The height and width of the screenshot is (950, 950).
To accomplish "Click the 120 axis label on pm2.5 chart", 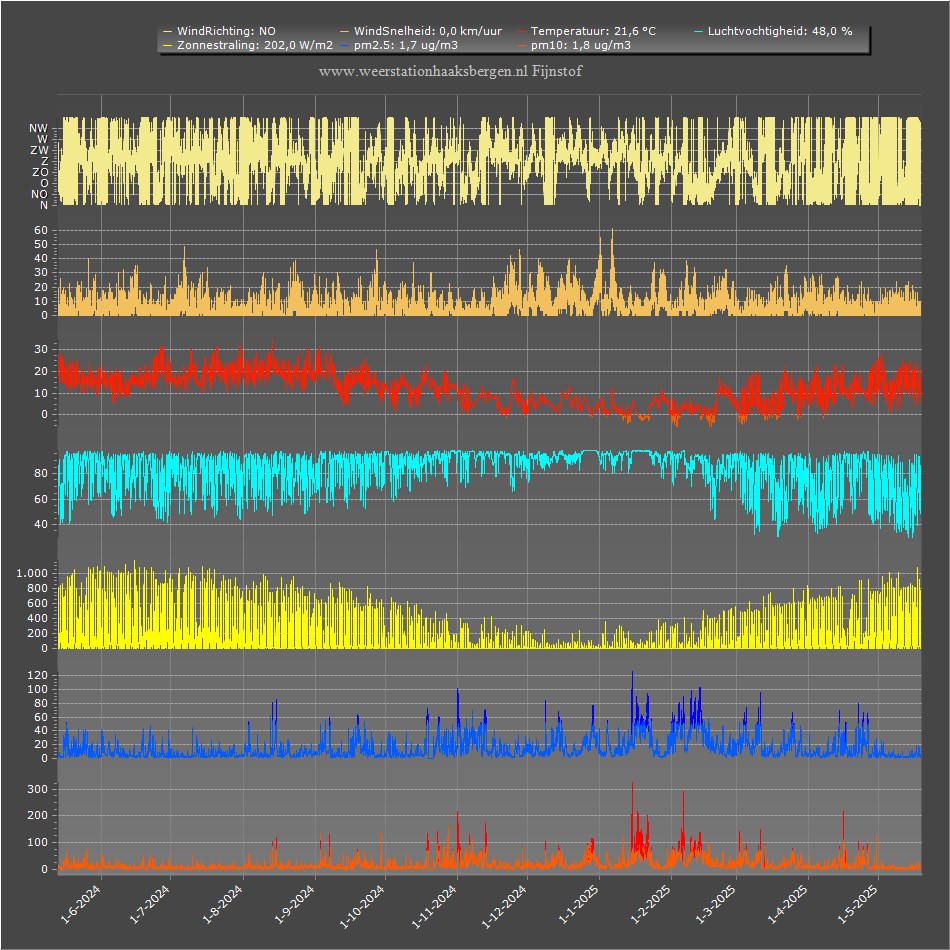I will click(x=38, y=675).
